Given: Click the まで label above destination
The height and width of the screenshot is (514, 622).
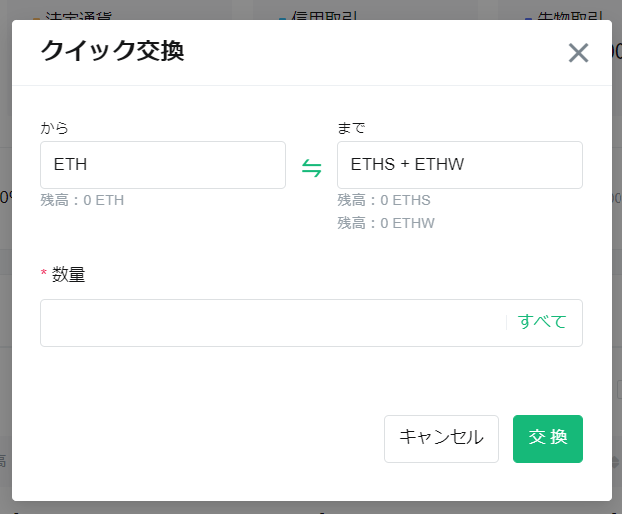Looking at the screenshot, I should pos(352,128).
